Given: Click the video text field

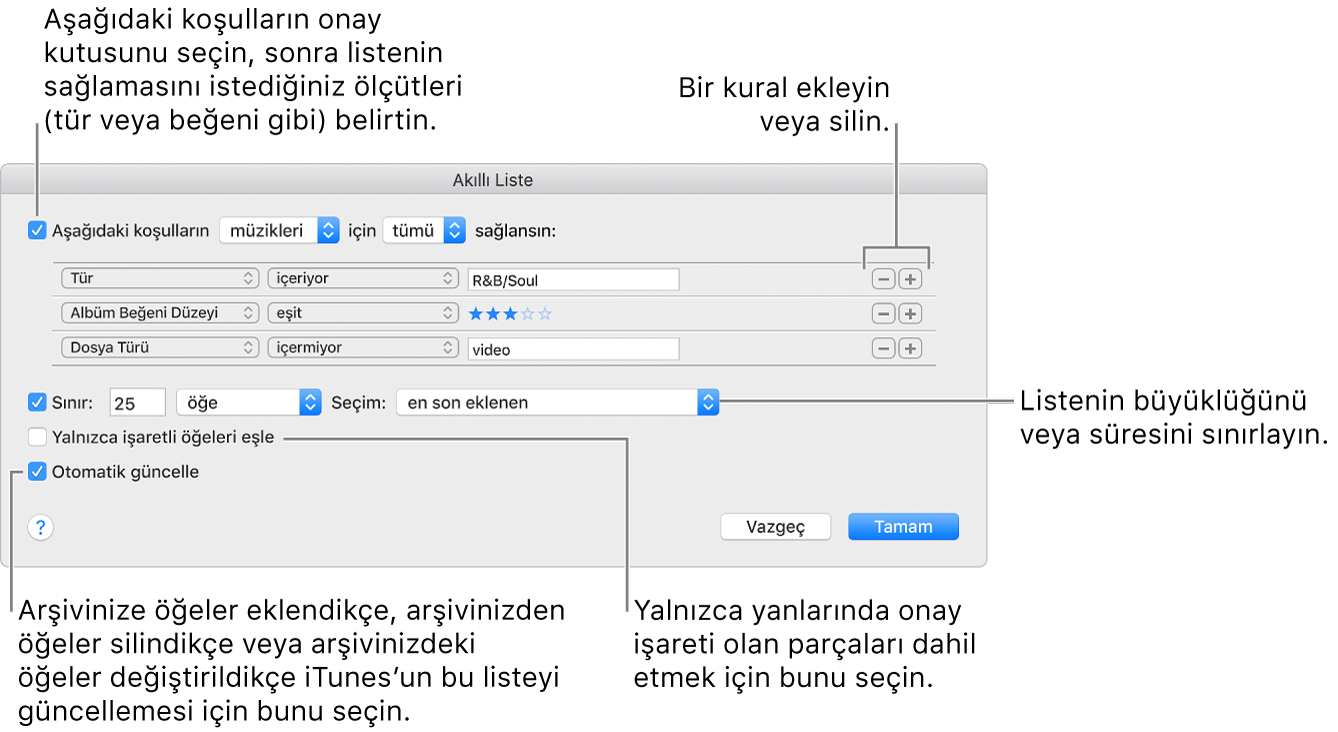Looking at the screenshot, I should point(573,349).
